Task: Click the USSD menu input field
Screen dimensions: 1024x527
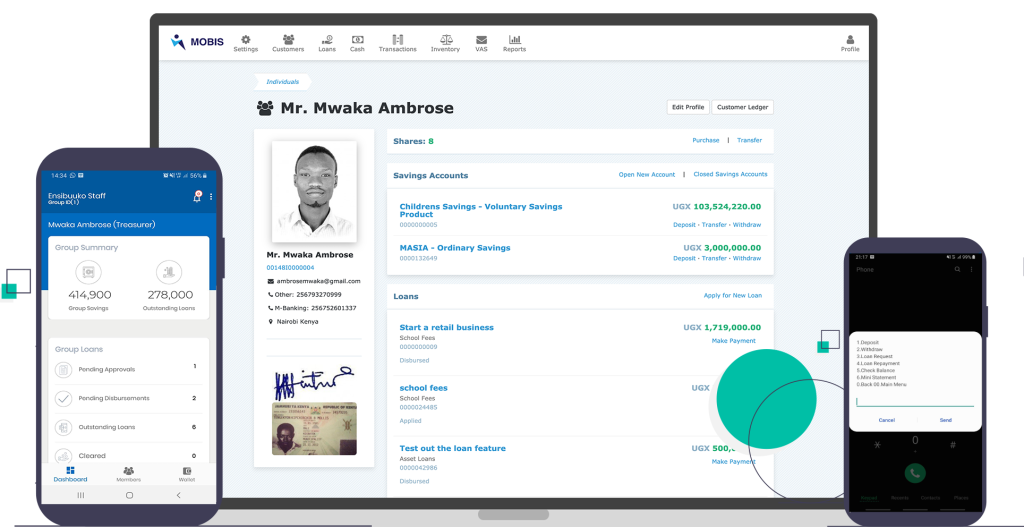Action: point(914,401)
